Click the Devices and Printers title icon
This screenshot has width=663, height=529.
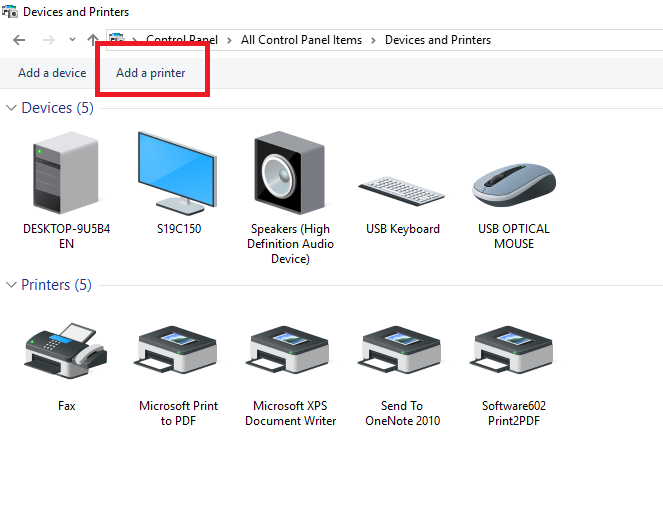pyautogui.click(x=9, y=11)
